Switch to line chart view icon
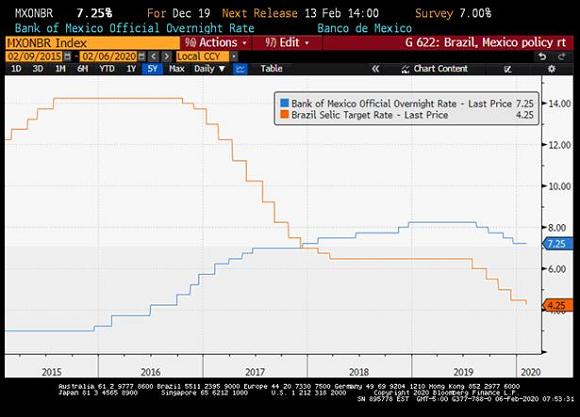This screenshot has width=580, height=417. pyautogui.click(x=240, y=69)
